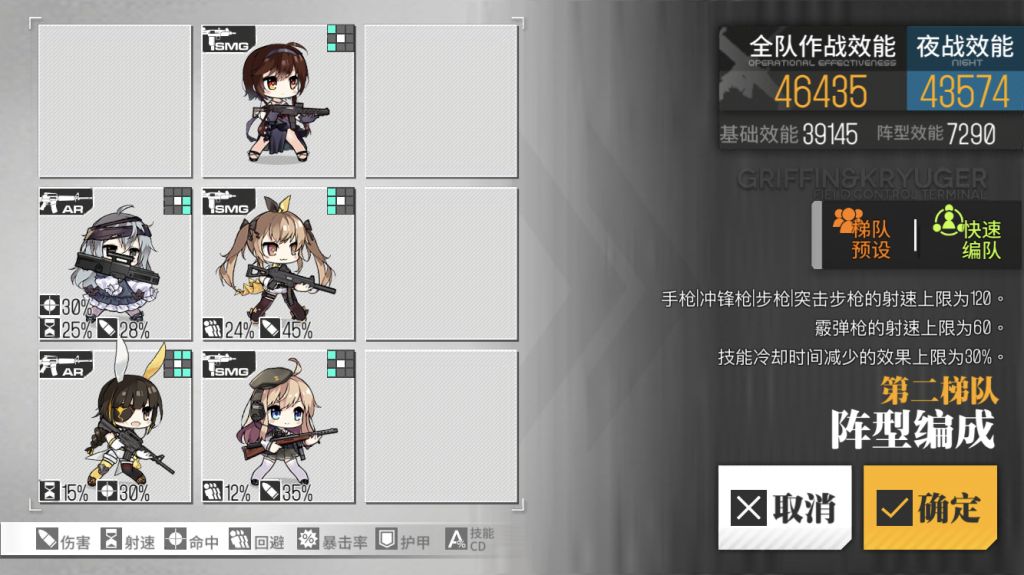This screenshot has width=1024, height=575.
Task: Click the 射速 rate-of-fire legend icon
Action: coord(111,540)
